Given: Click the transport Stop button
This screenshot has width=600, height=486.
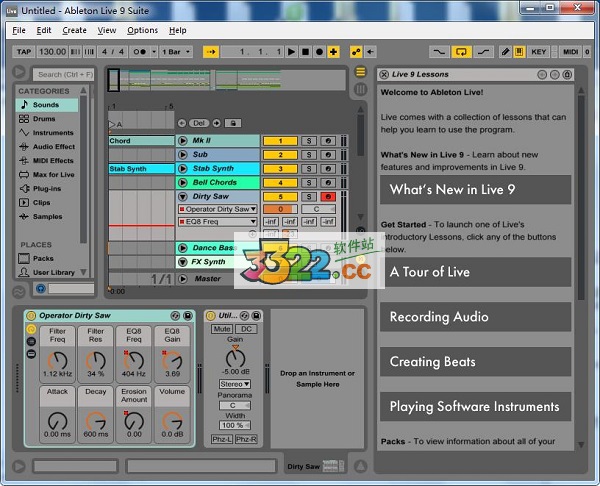Looking at the screenshot, I should tap(304, 51).
